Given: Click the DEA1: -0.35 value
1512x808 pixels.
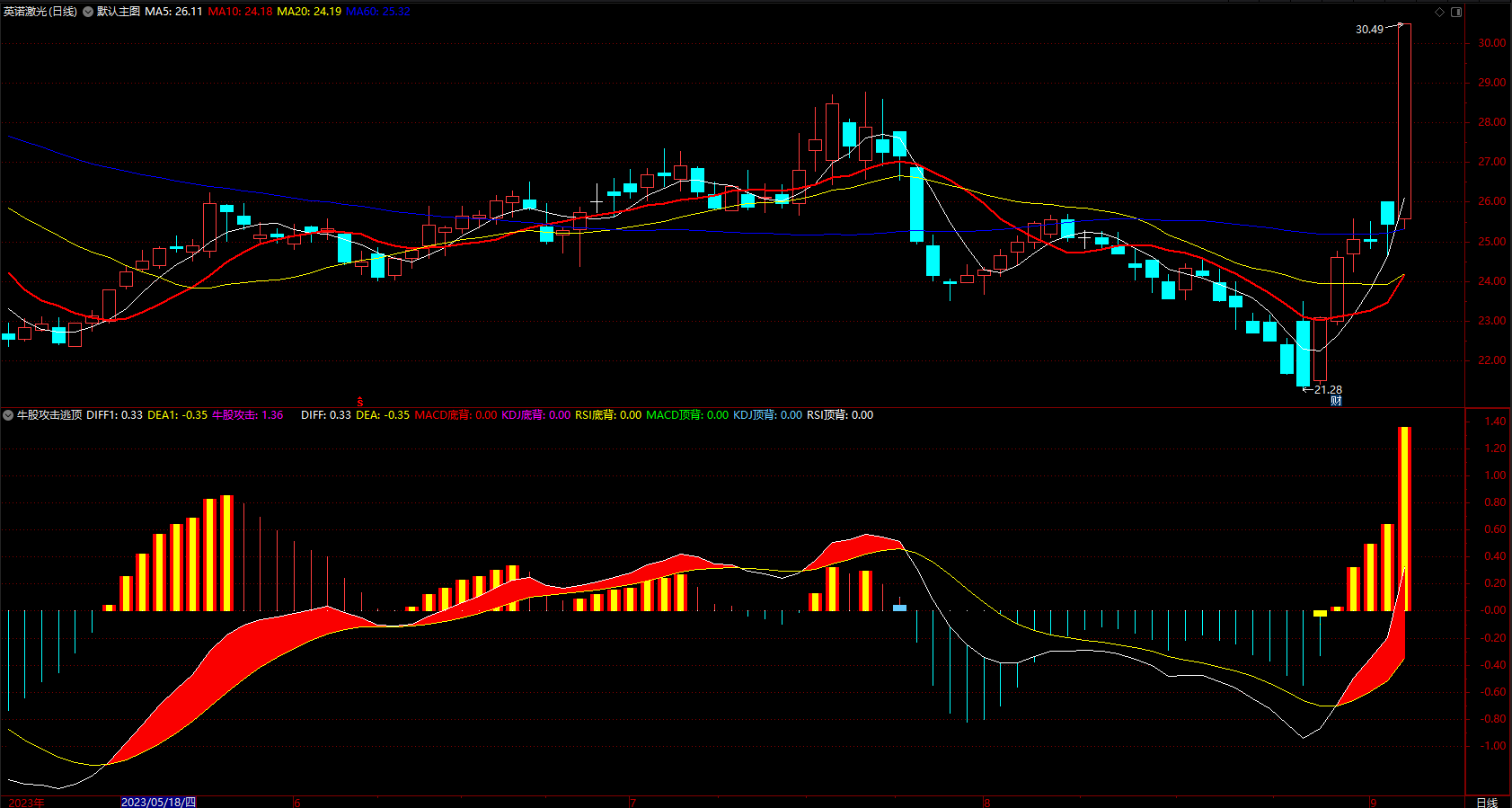Looking at the screenshot, I should pyautogui.click(x=177, y=415).
